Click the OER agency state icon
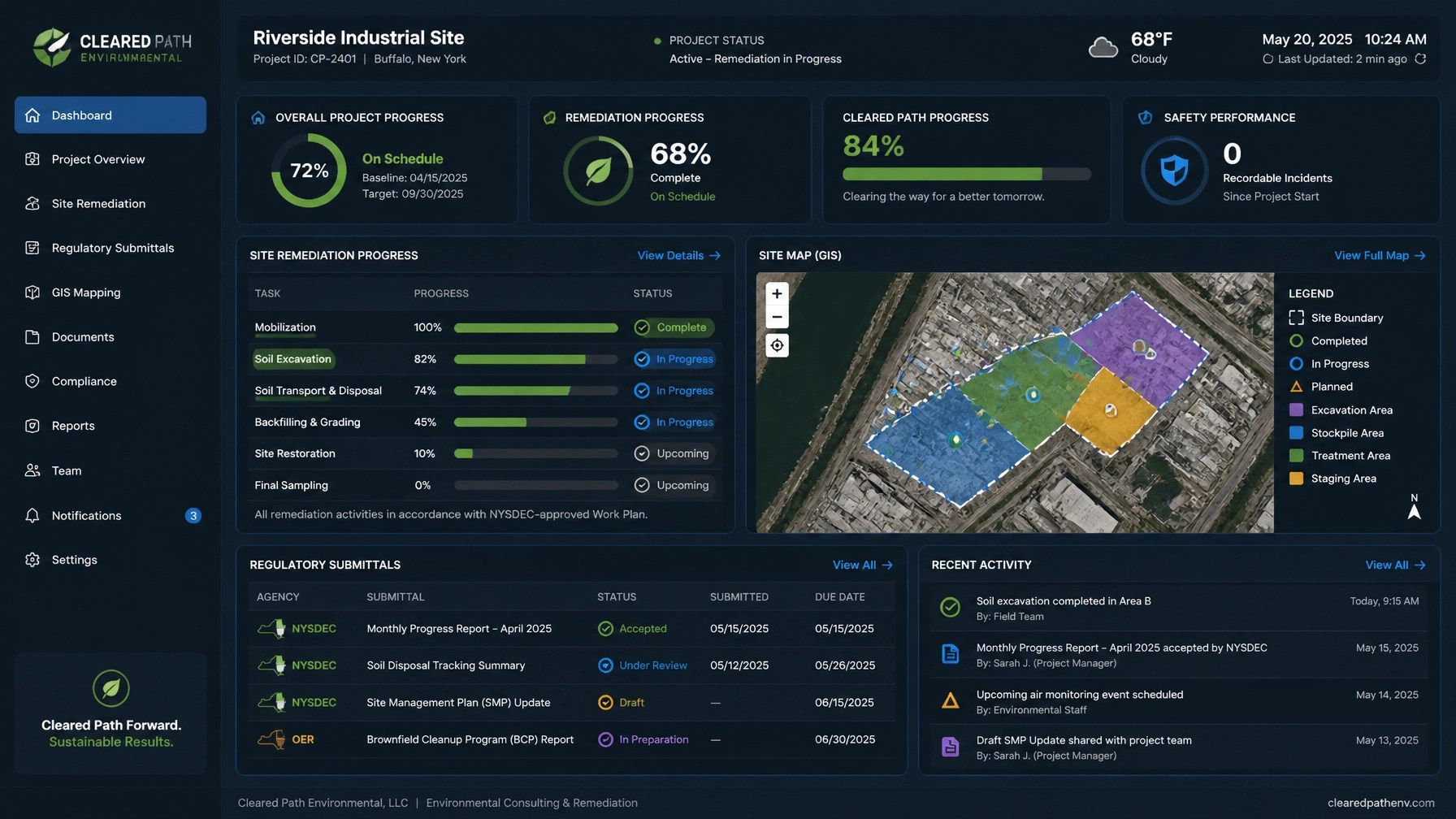Screen dimensions: 1456x819 tap(271, 739)
